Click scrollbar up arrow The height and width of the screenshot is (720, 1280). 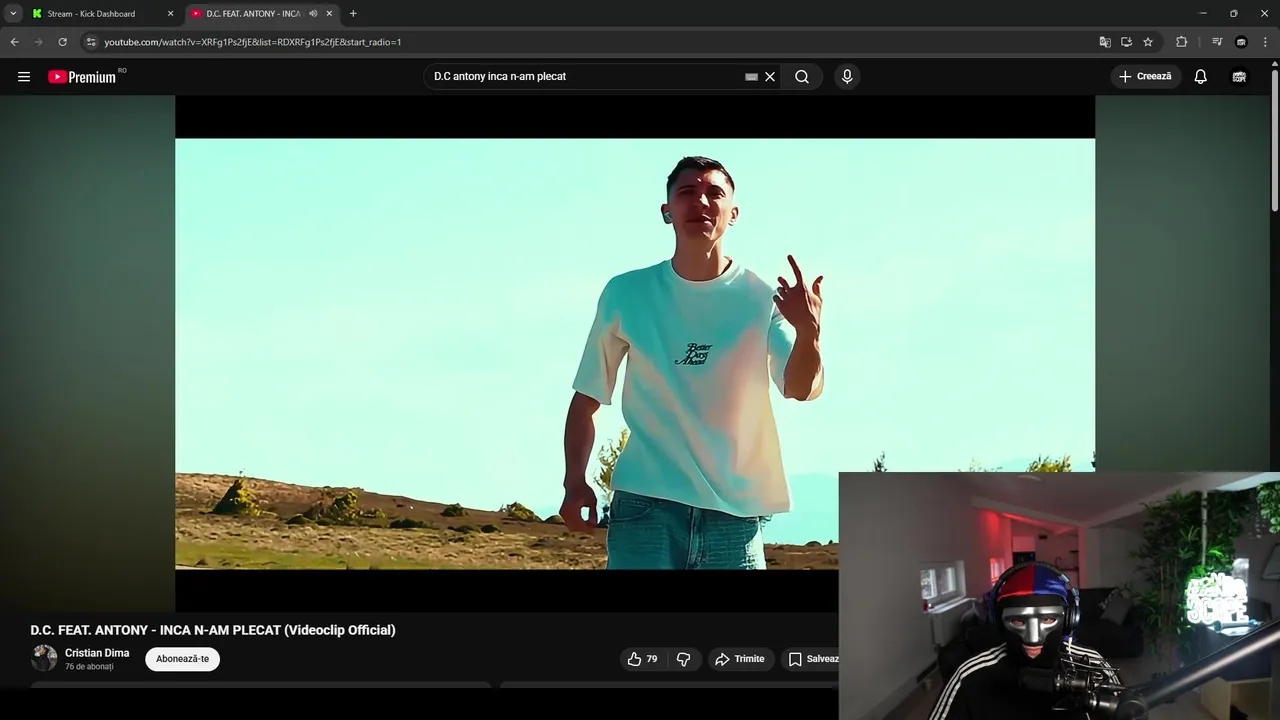click(1274, 63)
